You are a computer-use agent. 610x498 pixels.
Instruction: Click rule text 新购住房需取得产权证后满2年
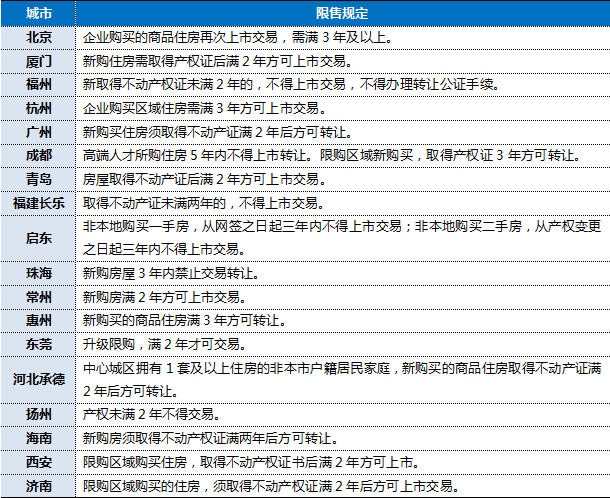click(x=168, y=61)
